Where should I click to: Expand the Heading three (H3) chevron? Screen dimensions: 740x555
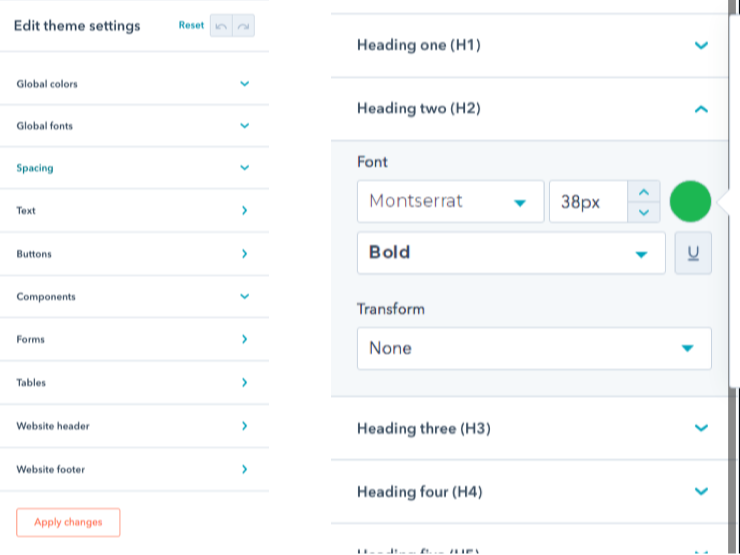coord(701,428)
